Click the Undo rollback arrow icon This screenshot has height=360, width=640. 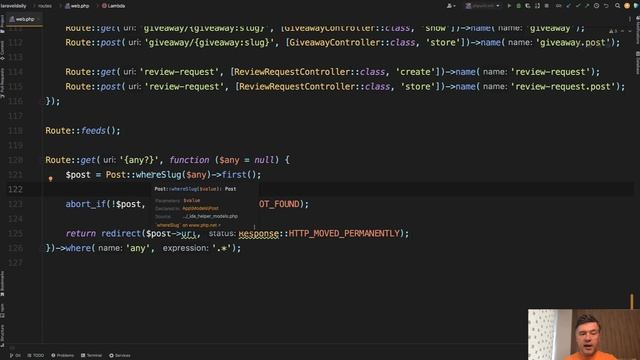coord(606,6)
